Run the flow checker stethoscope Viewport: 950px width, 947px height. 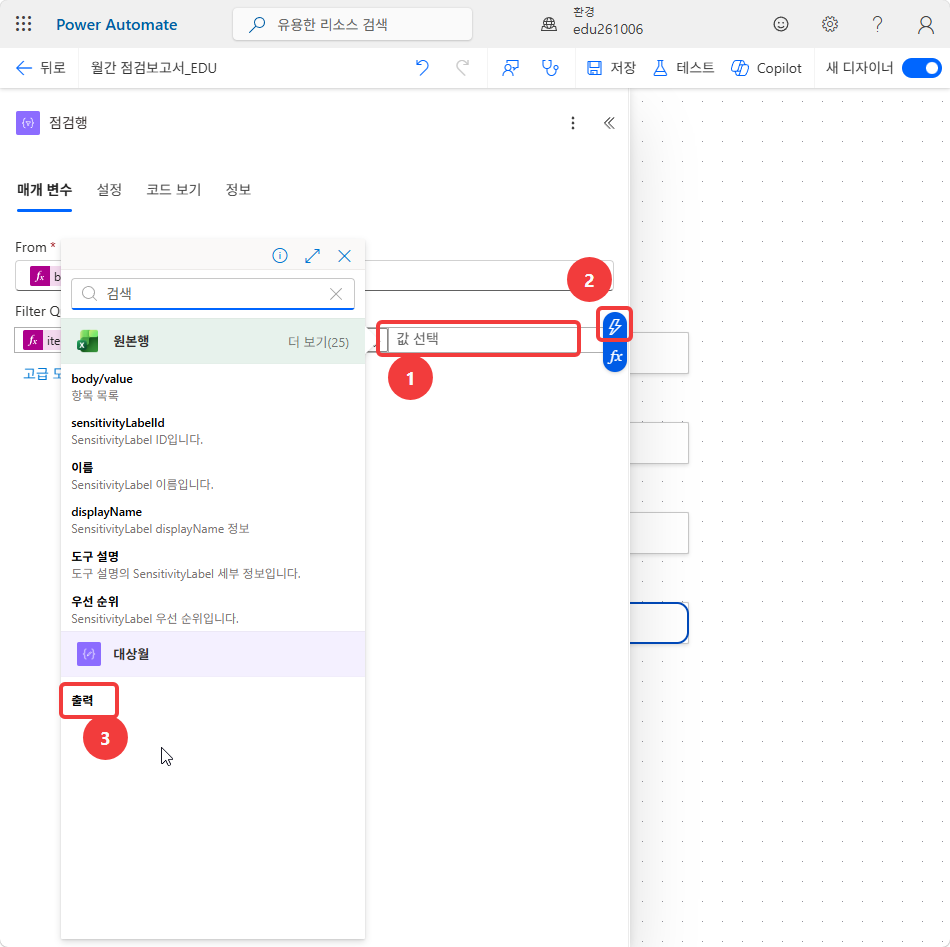click(x=550, y=68)
